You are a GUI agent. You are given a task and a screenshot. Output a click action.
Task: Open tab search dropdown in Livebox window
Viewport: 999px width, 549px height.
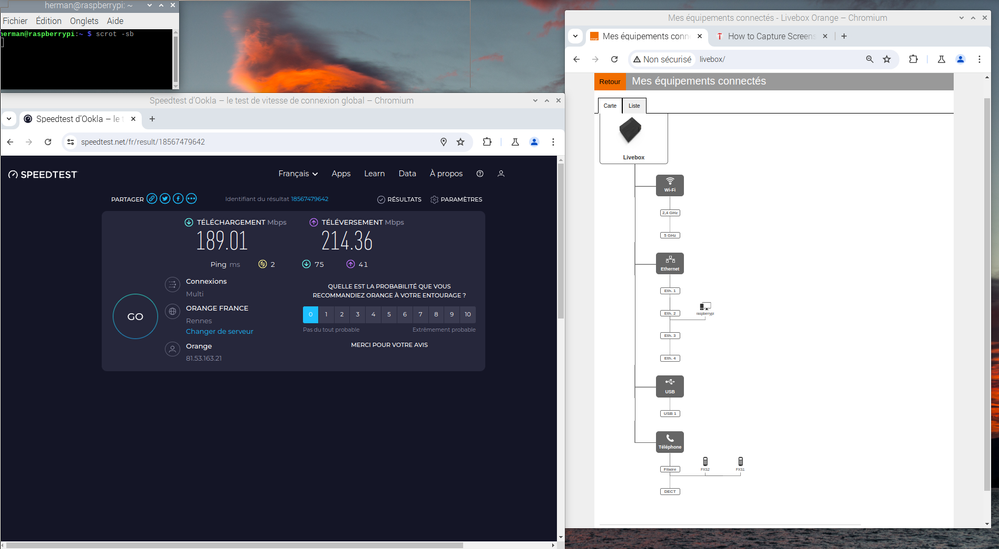(576, 36)
